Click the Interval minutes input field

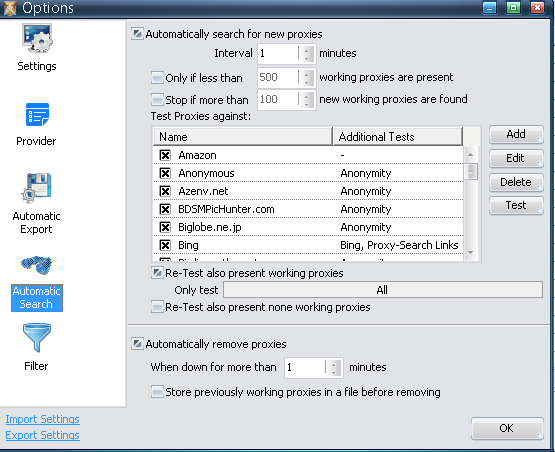point(278,53)
